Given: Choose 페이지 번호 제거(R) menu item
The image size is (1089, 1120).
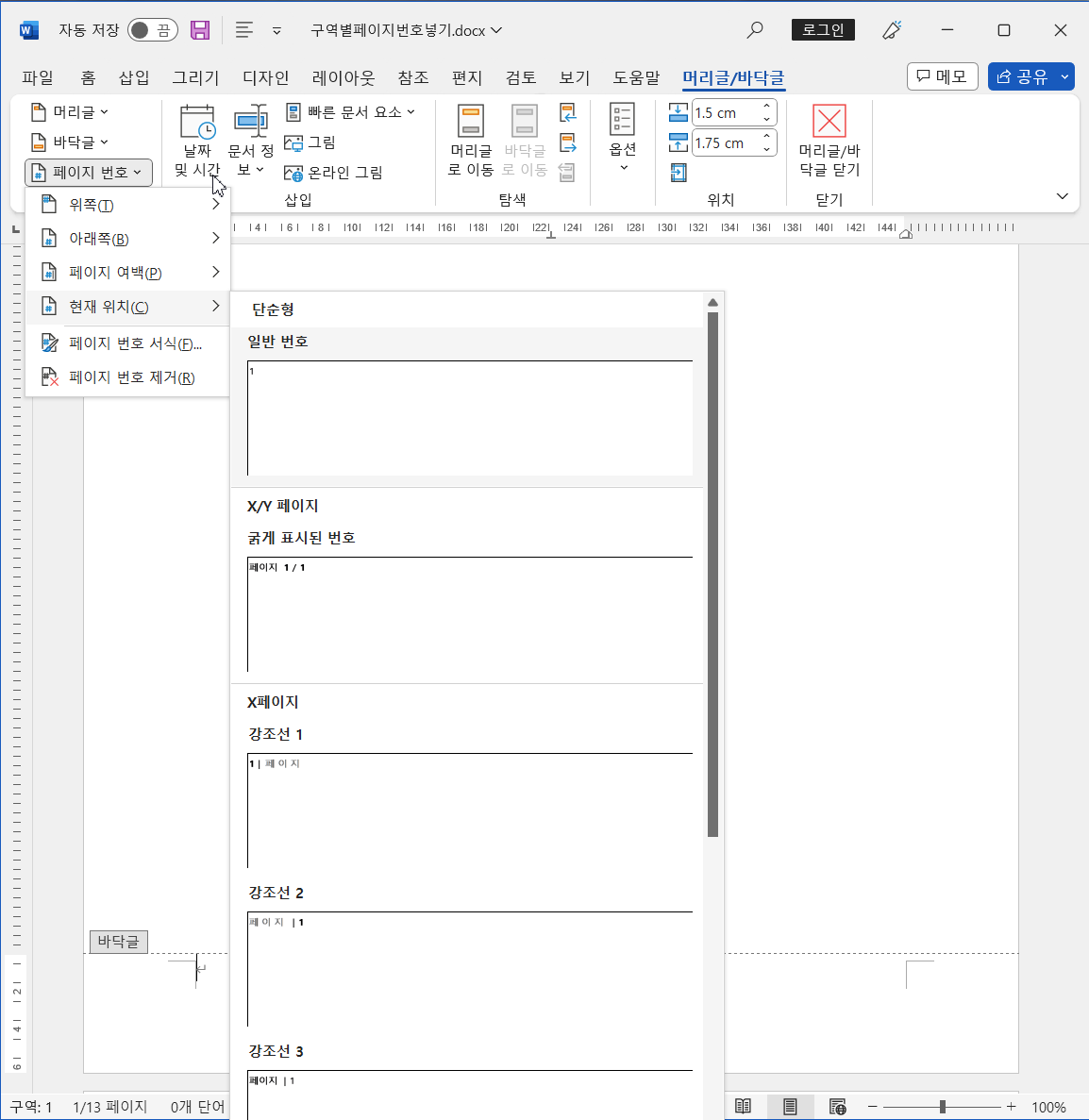Looking at the screenshot, I should point(127,377).
